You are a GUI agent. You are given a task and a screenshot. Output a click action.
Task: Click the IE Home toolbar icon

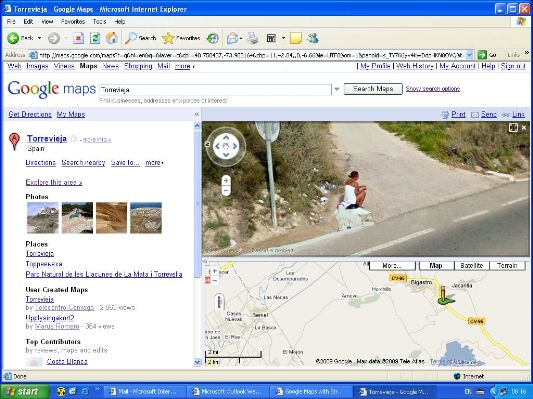pyautogui.click(x=111, y=38)
